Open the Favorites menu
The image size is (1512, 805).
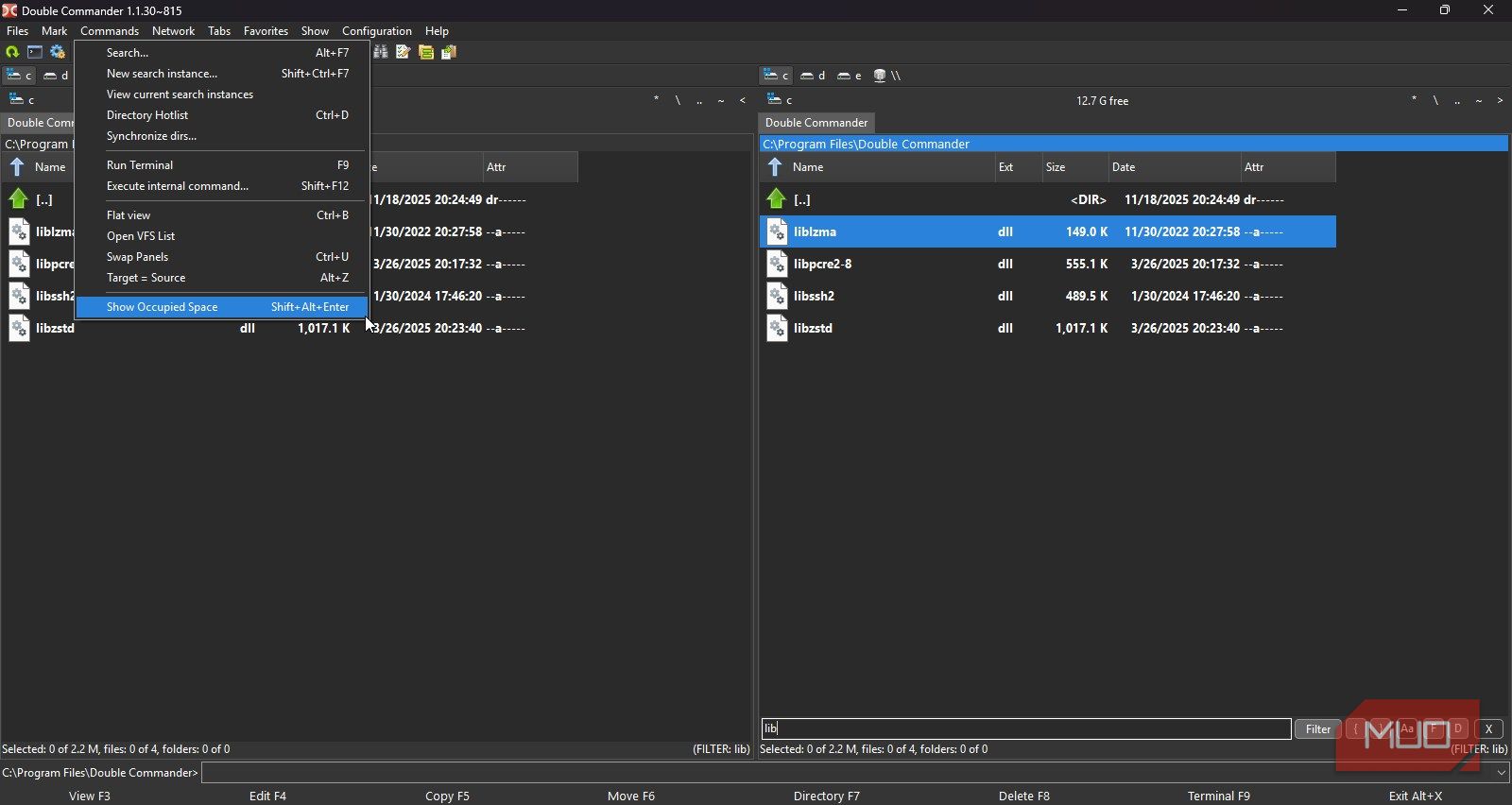[x=266, y=31]
